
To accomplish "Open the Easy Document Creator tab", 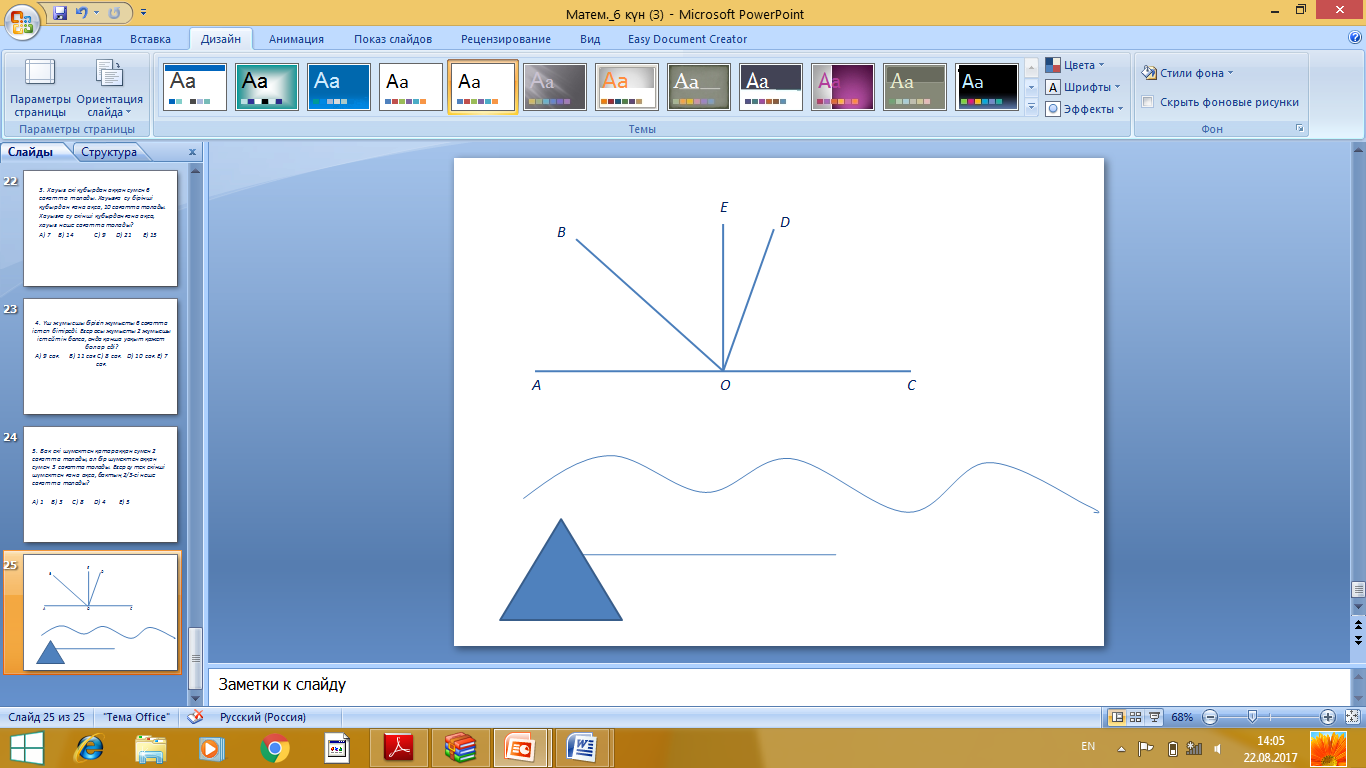I will click(x=688, y=39).
